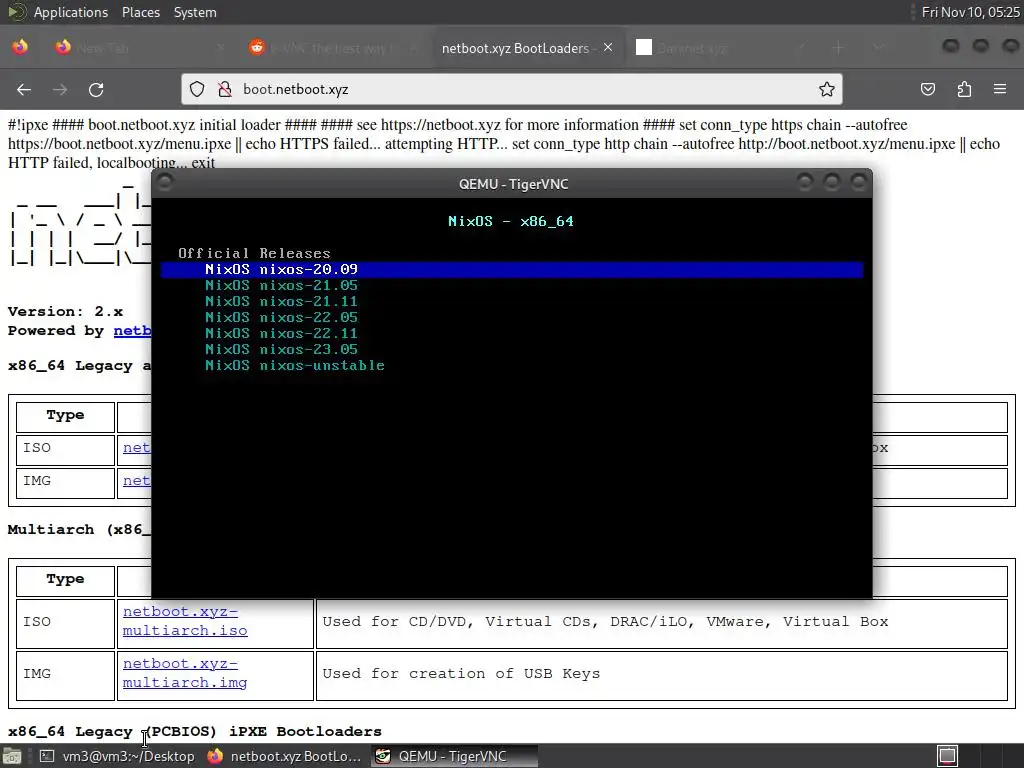Open the netboot.xyz-multiarch.img link
1024x768 pixels.
[x=185, y=673]
